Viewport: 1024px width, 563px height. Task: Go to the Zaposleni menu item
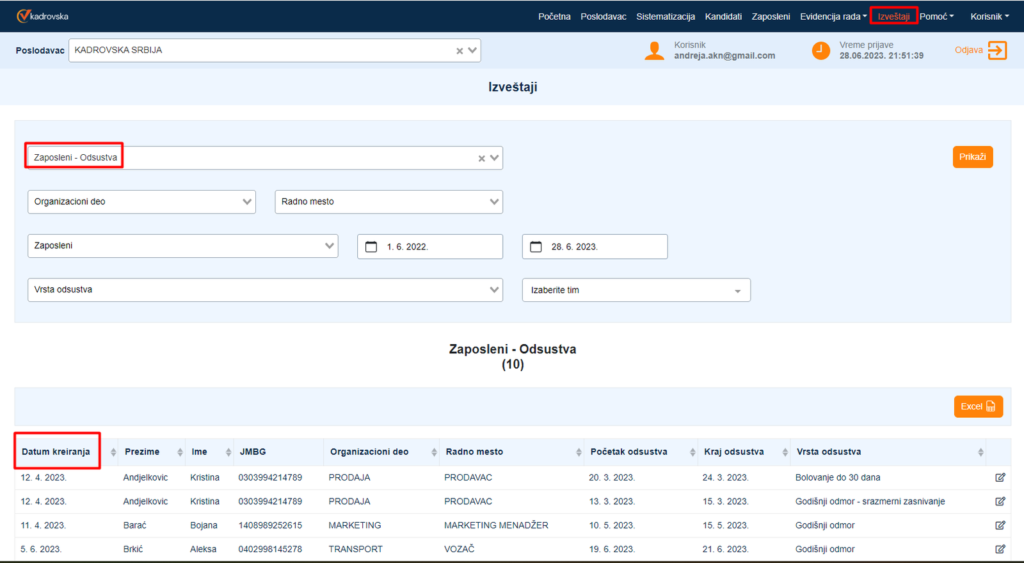770,16
